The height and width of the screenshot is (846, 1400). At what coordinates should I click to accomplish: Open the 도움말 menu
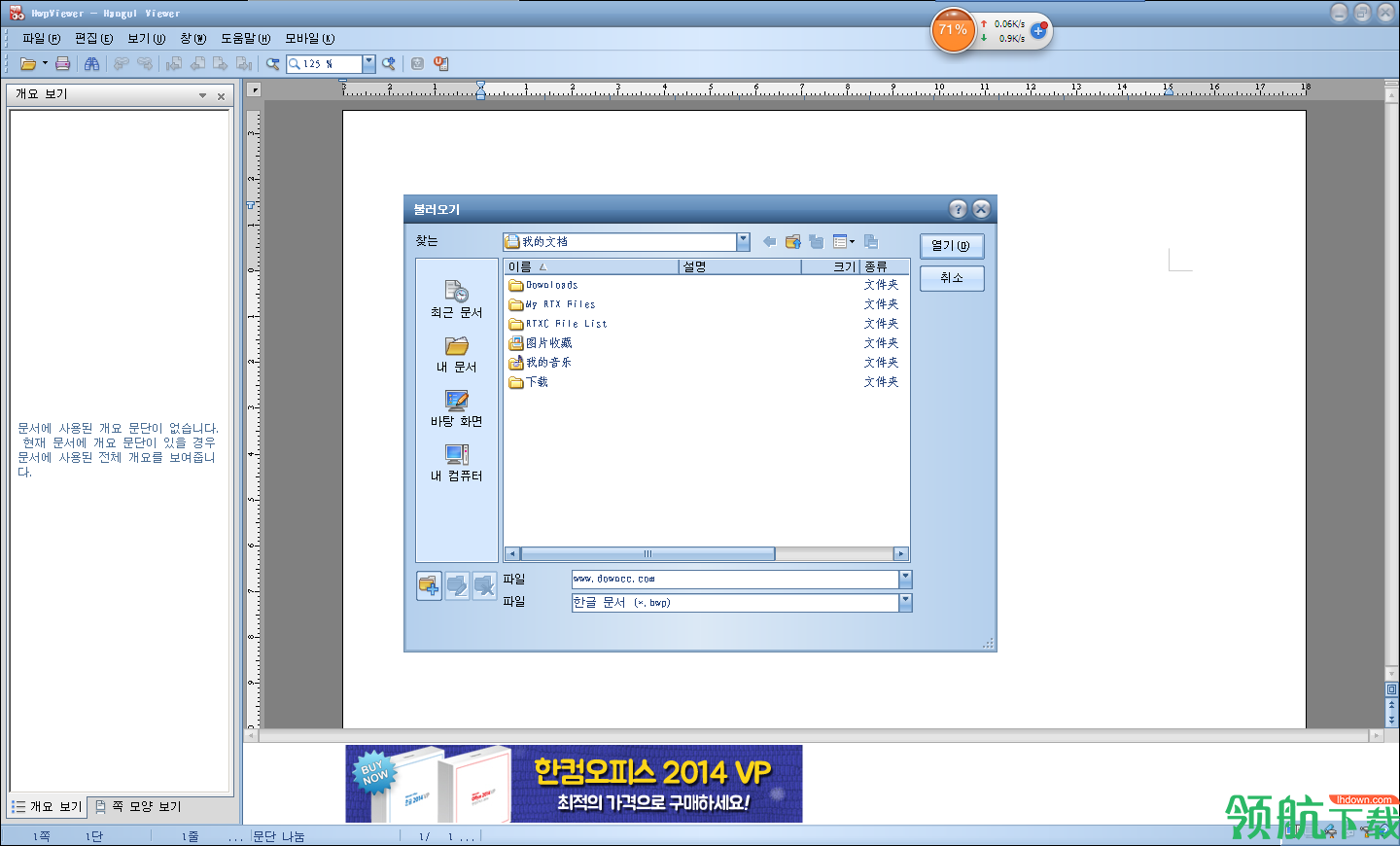[x=245, y=38]
